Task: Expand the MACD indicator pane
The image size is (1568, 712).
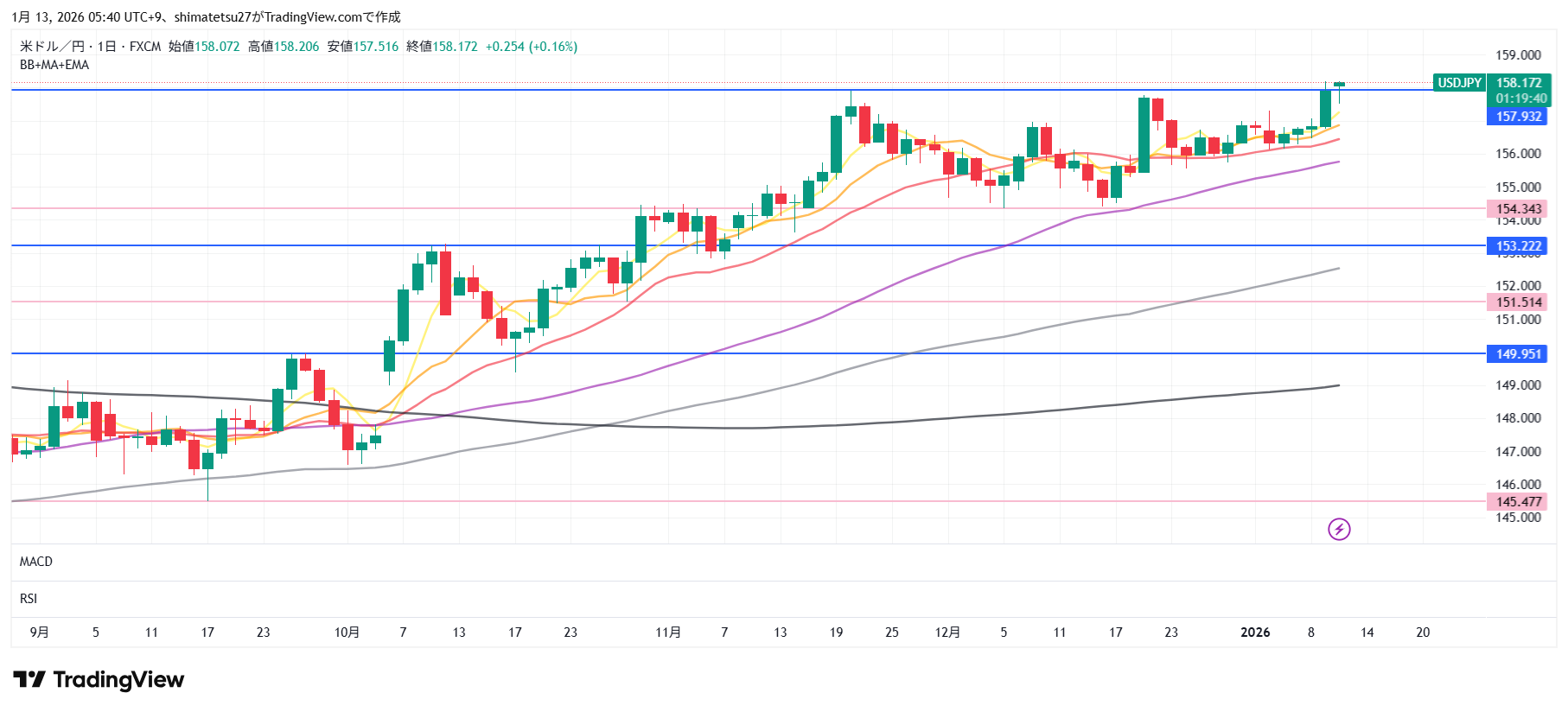Action: pyautogui.click(x=36, y=562)
